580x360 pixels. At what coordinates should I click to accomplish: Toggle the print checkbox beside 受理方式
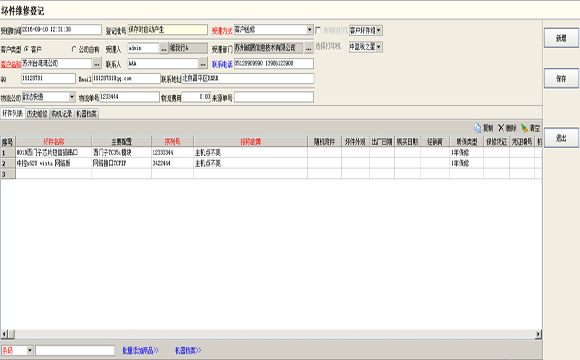click(x=318, y=30)
